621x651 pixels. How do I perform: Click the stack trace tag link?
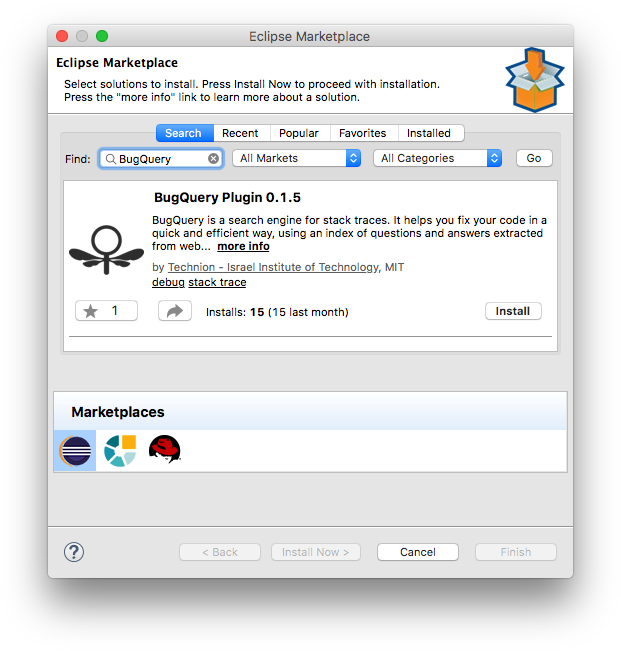coord(217,282)
